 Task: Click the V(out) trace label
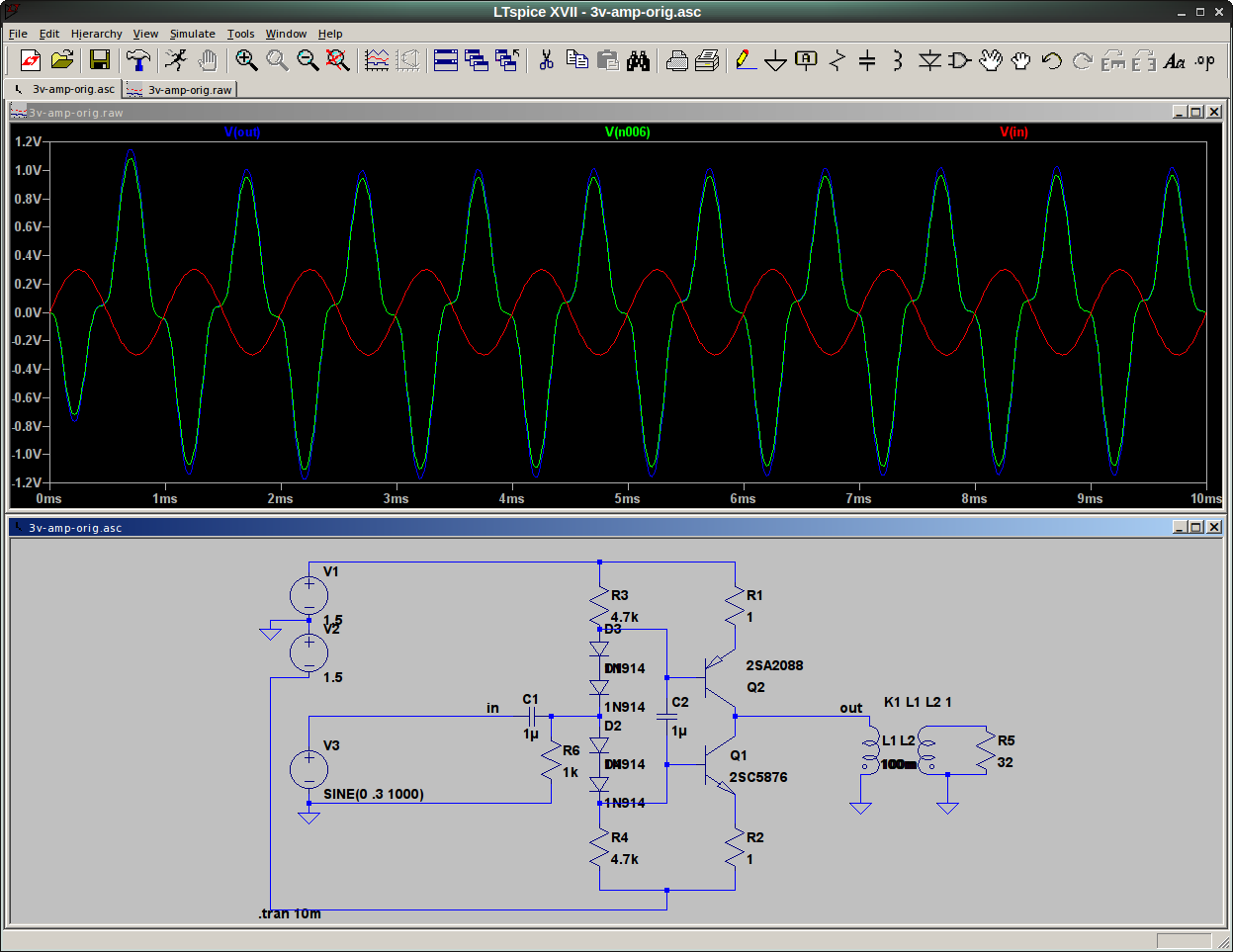[242, 132]
